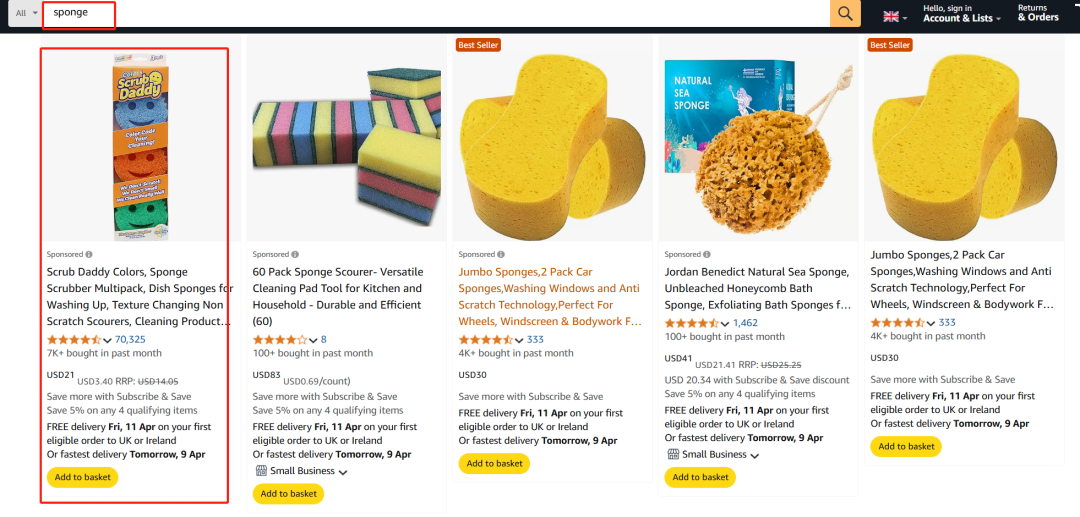Expand star rating popover for Natural Sea Sponge
Screen dimensions: 1080x517
pos(726,324)
